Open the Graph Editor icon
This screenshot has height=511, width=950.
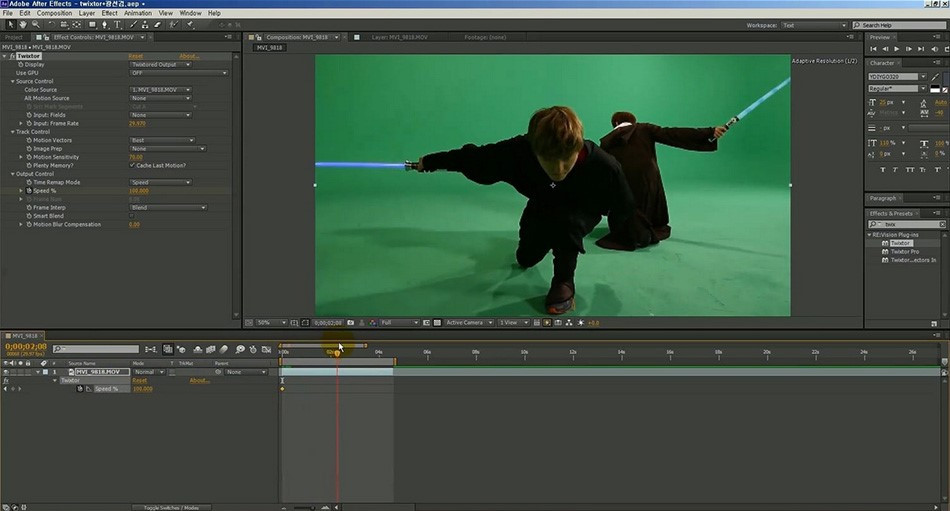click(x=266, y=349)
